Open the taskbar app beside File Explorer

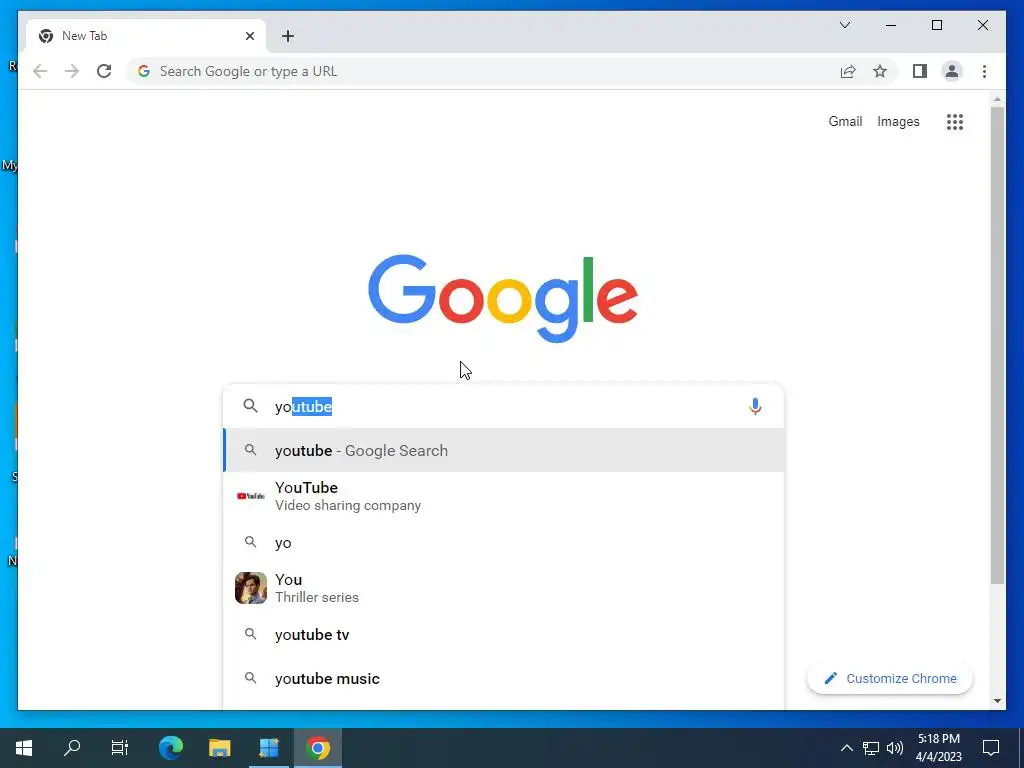[268, 747]
